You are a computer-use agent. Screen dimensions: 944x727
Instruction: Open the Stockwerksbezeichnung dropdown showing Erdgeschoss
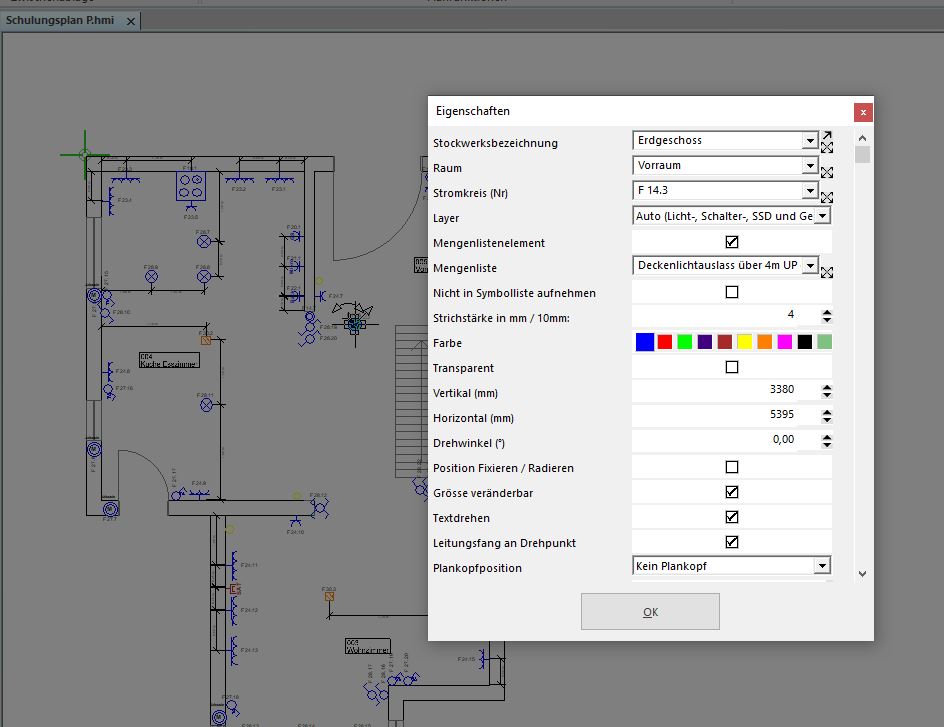coord(810,141)
